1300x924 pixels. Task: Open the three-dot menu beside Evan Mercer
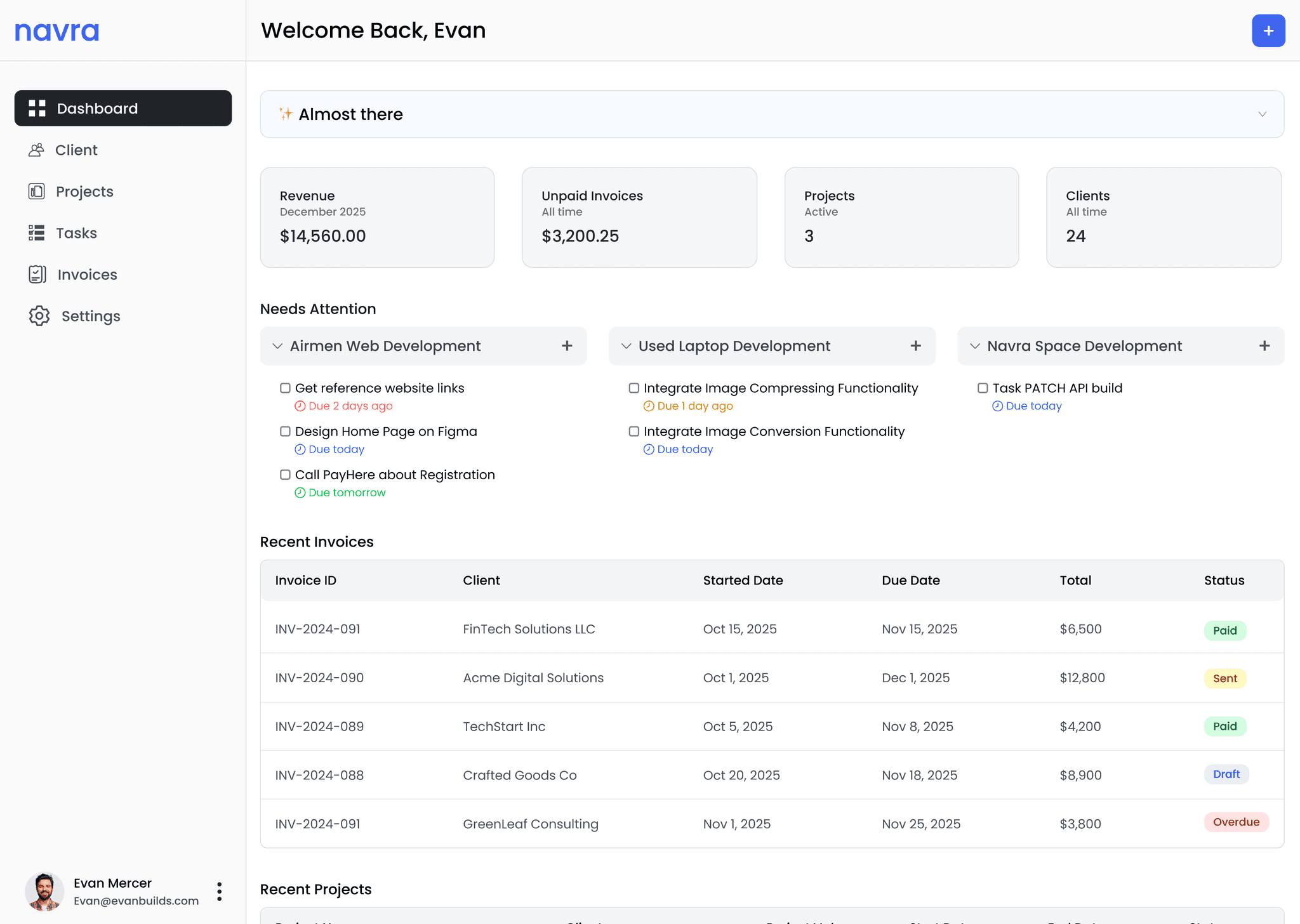pyautogui.click(x=219, y=892)
